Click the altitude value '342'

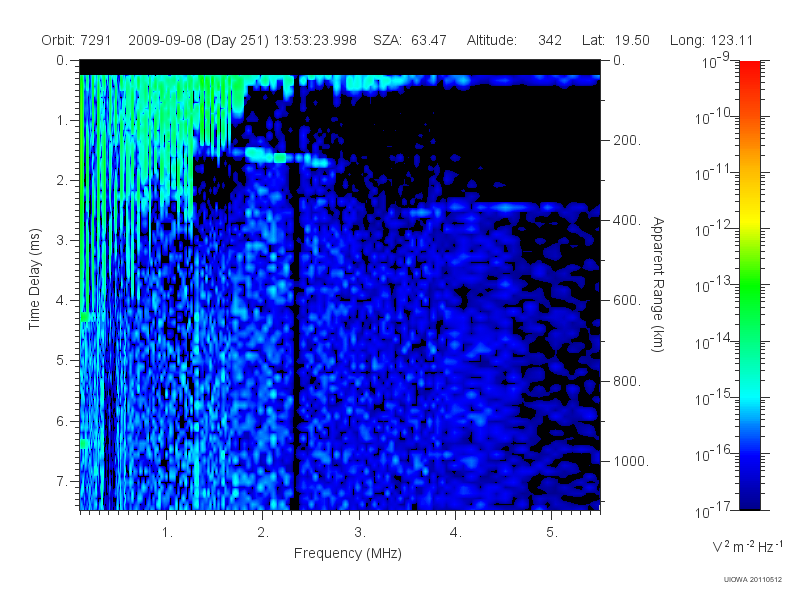point(549,40)
